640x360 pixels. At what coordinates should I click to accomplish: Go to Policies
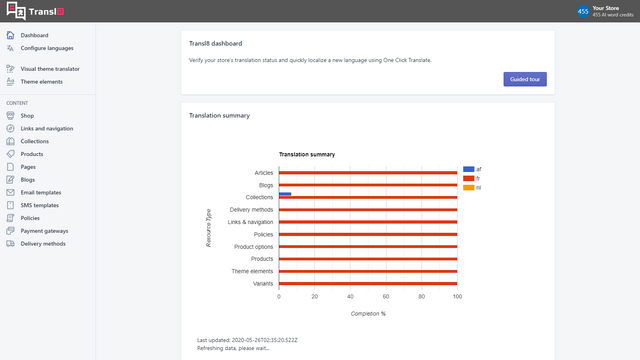30,218
